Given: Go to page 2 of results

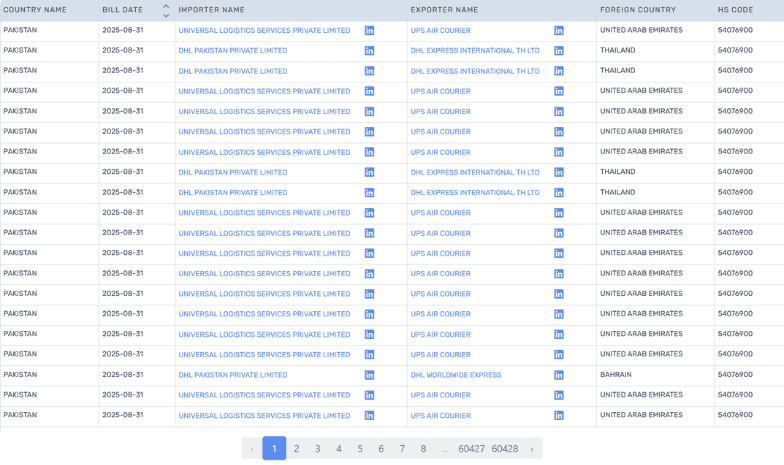Looking at the screenshot, I should 296,449.
